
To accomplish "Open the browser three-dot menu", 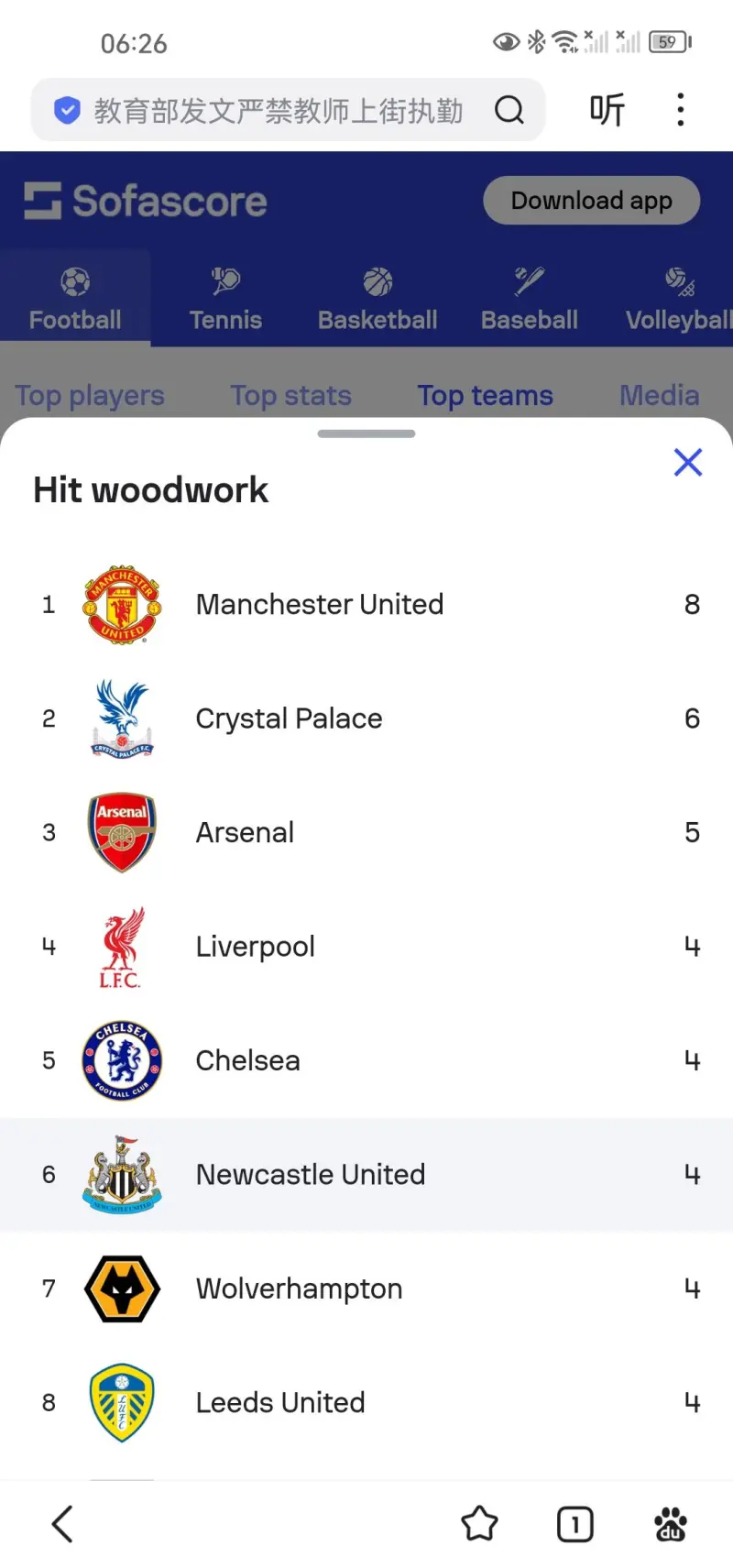I will tap(680, 110).
